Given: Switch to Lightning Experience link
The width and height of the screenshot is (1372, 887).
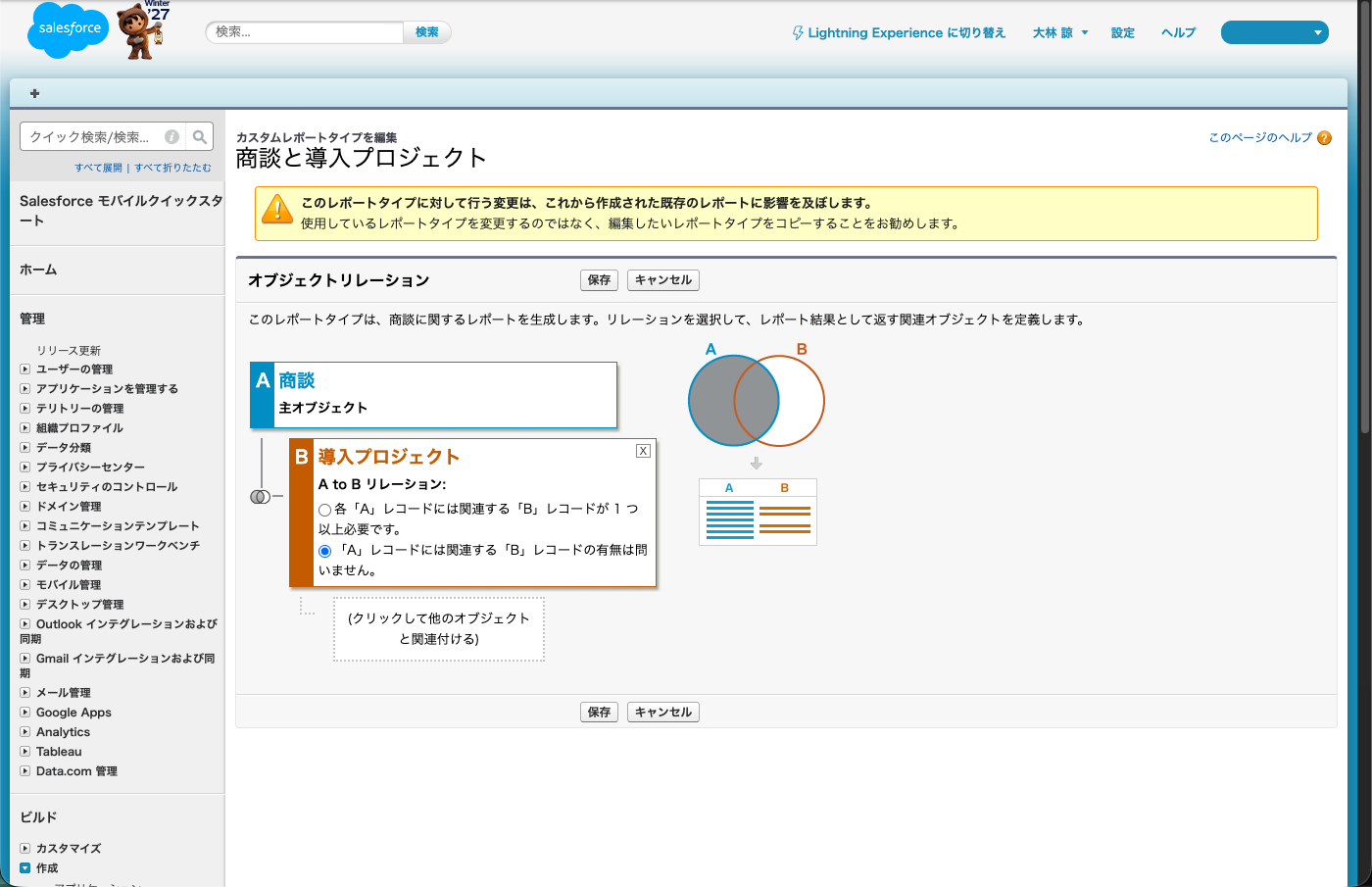Looking at the screenshot, I should coord(899,33).
